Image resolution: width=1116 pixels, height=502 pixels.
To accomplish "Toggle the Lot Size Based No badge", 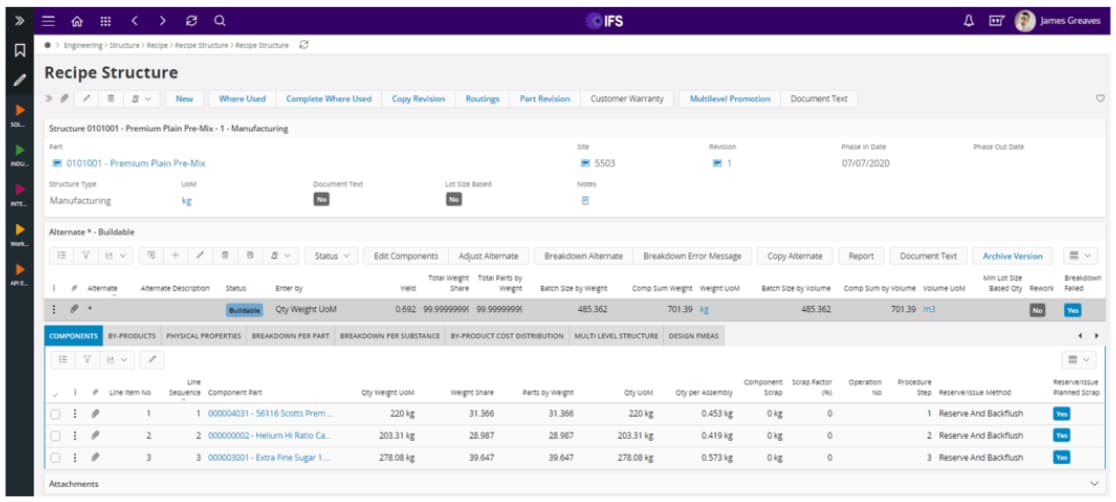I will [454, 200].
